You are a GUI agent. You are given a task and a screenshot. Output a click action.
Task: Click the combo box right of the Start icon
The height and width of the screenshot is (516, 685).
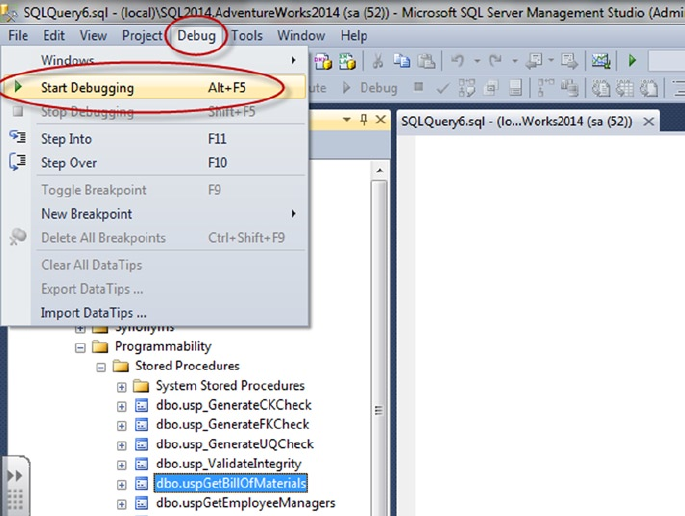[x=666, y=61]
